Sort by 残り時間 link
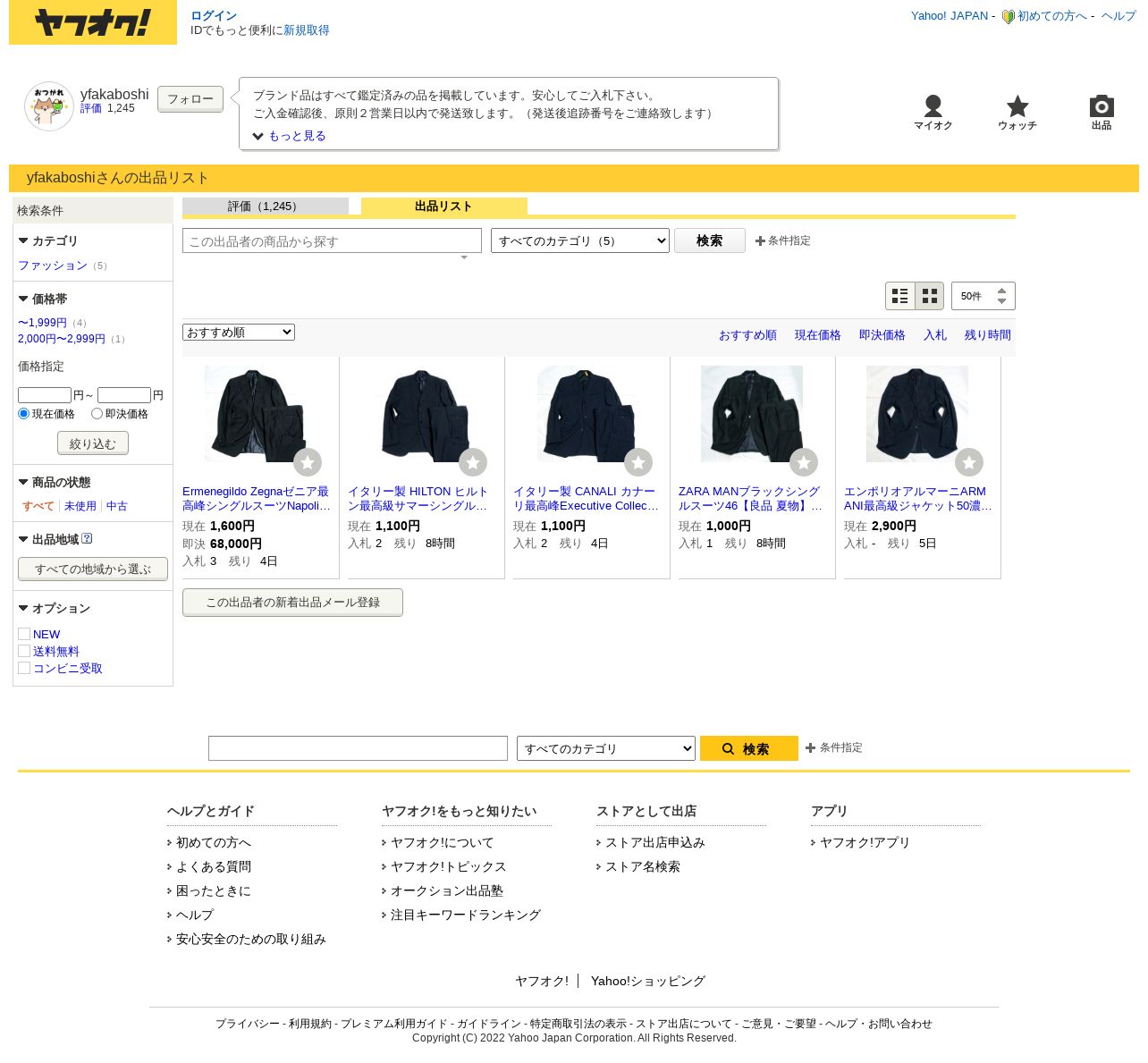This screenshot has height=1063, width=1148. 988,335
